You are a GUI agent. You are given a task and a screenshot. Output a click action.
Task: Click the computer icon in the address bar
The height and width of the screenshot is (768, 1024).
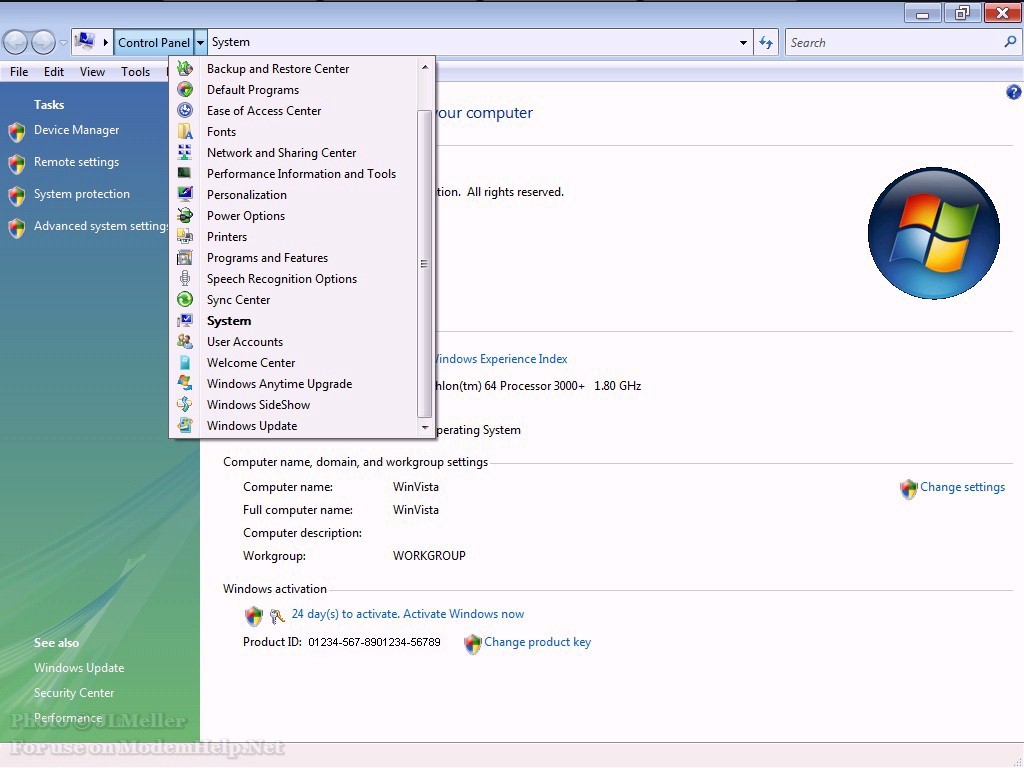(84, 42)
